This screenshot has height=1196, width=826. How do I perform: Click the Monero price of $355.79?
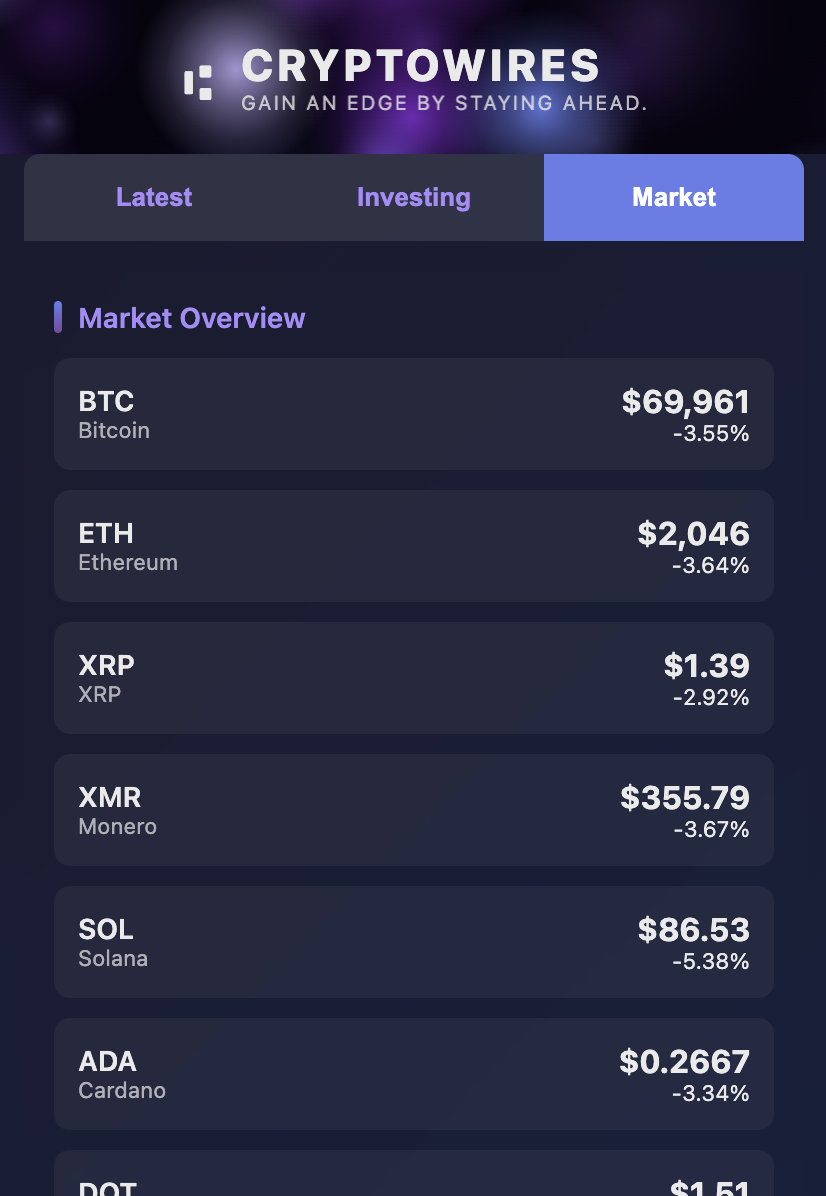click(x=684, y=798)
